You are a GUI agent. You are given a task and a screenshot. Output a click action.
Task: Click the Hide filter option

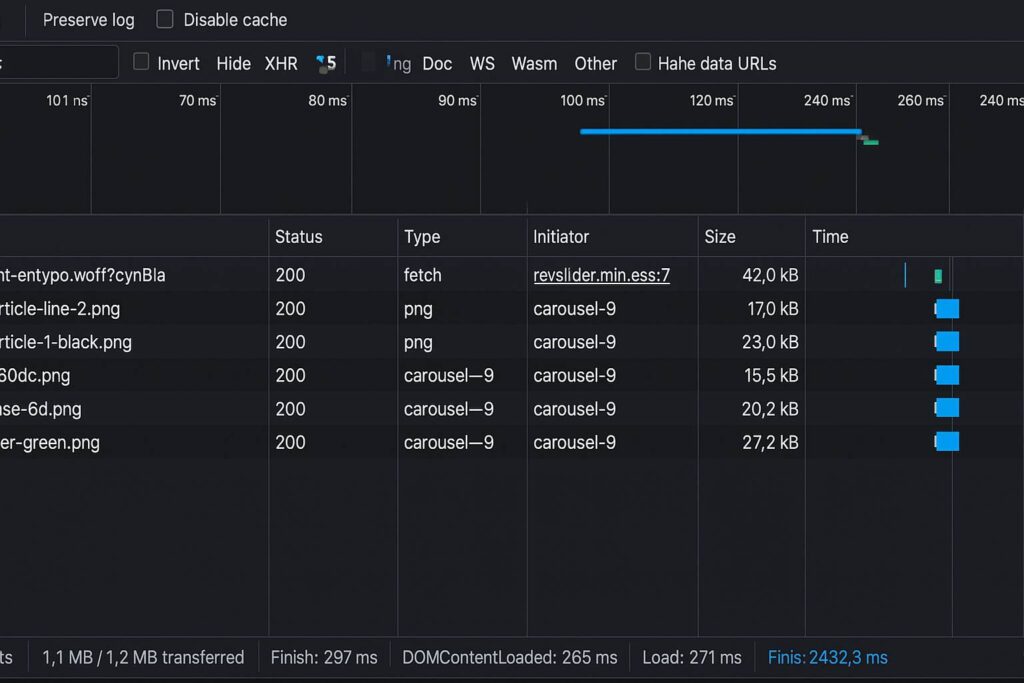point(233,63)
